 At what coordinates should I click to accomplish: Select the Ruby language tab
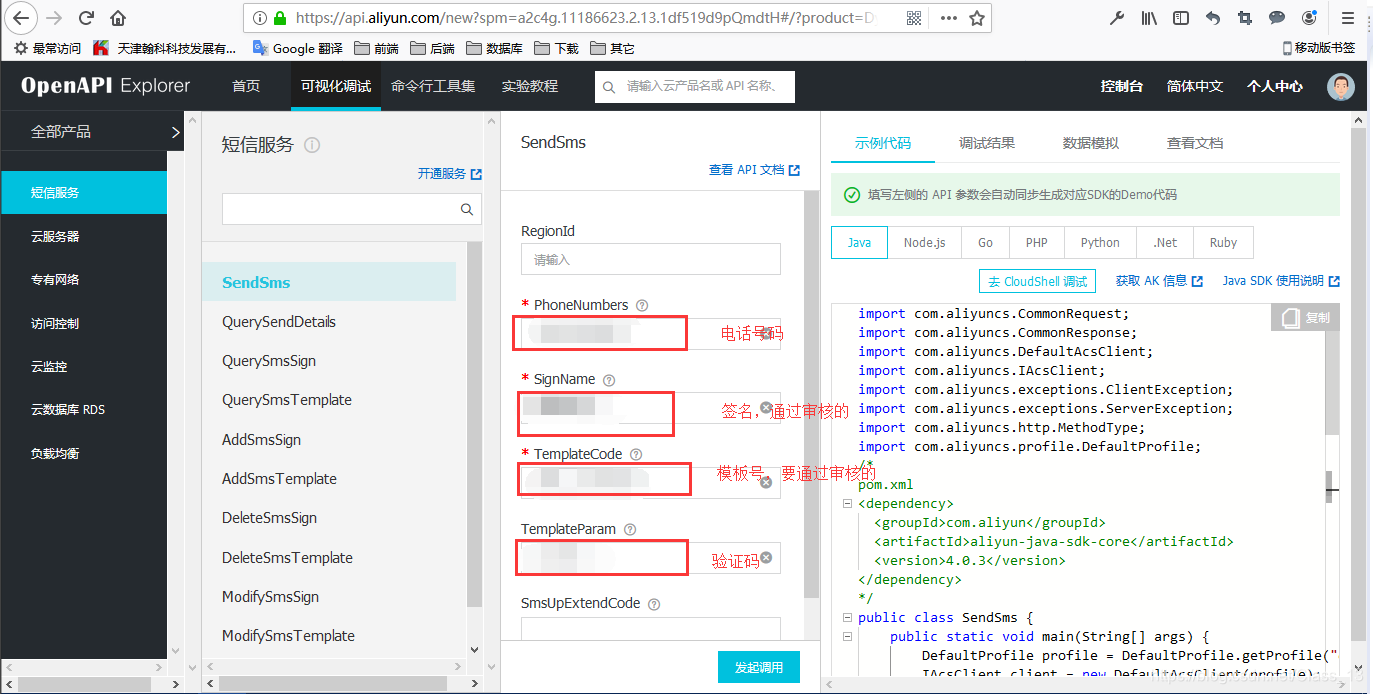tap(1223, 243)
